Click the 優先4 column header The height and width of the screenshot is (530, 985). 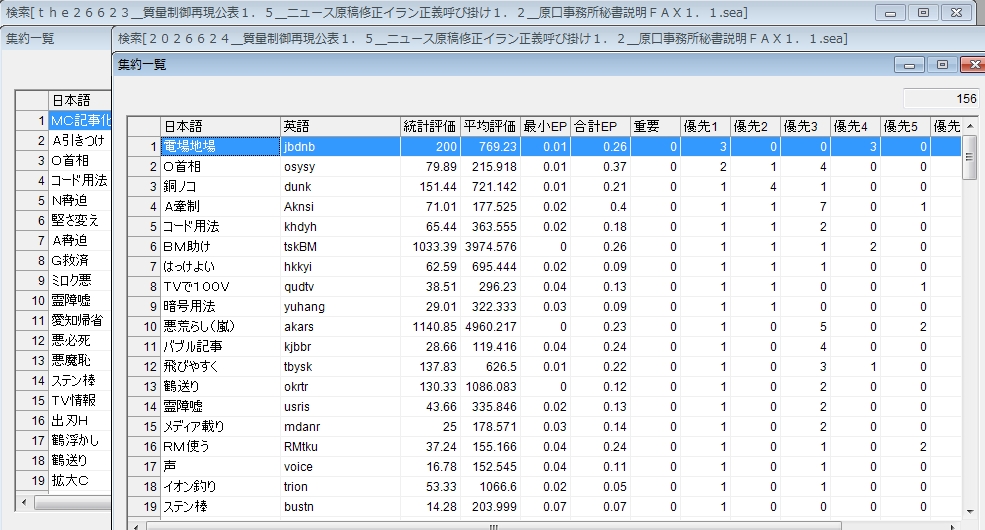point(855,126)
